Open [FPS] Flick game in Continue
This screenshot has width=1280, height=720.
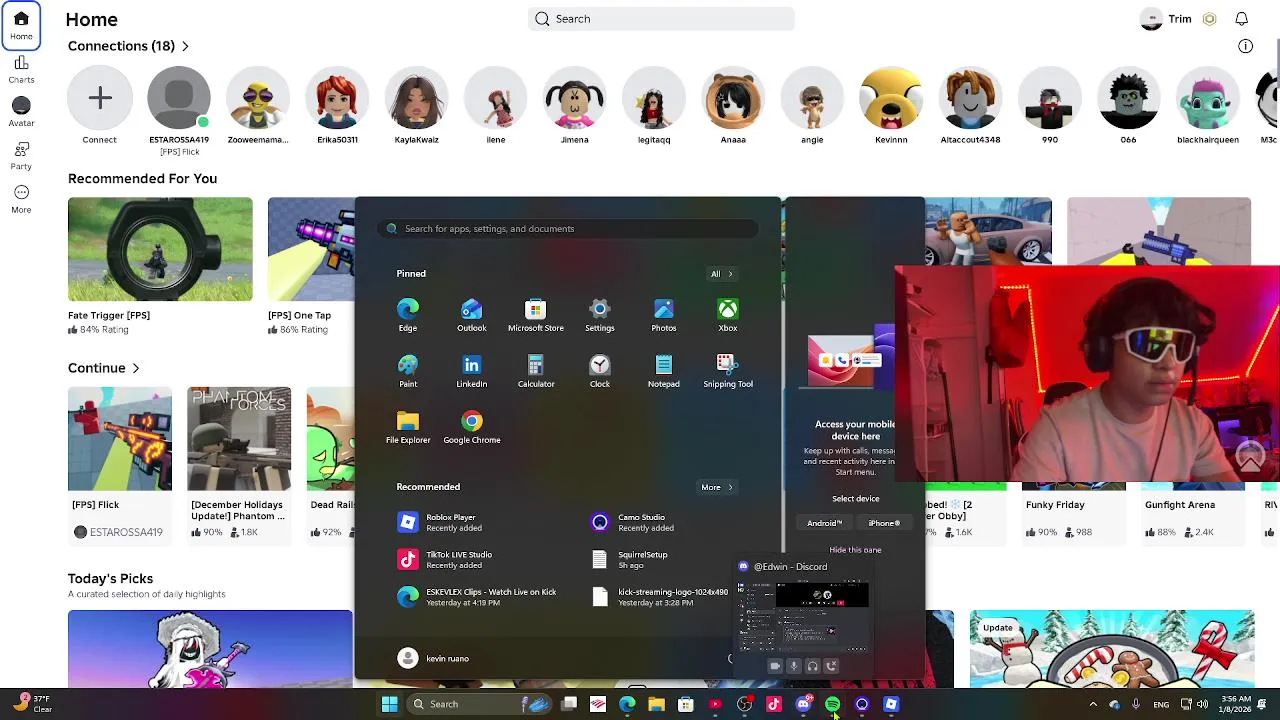[x=119, y=439]
